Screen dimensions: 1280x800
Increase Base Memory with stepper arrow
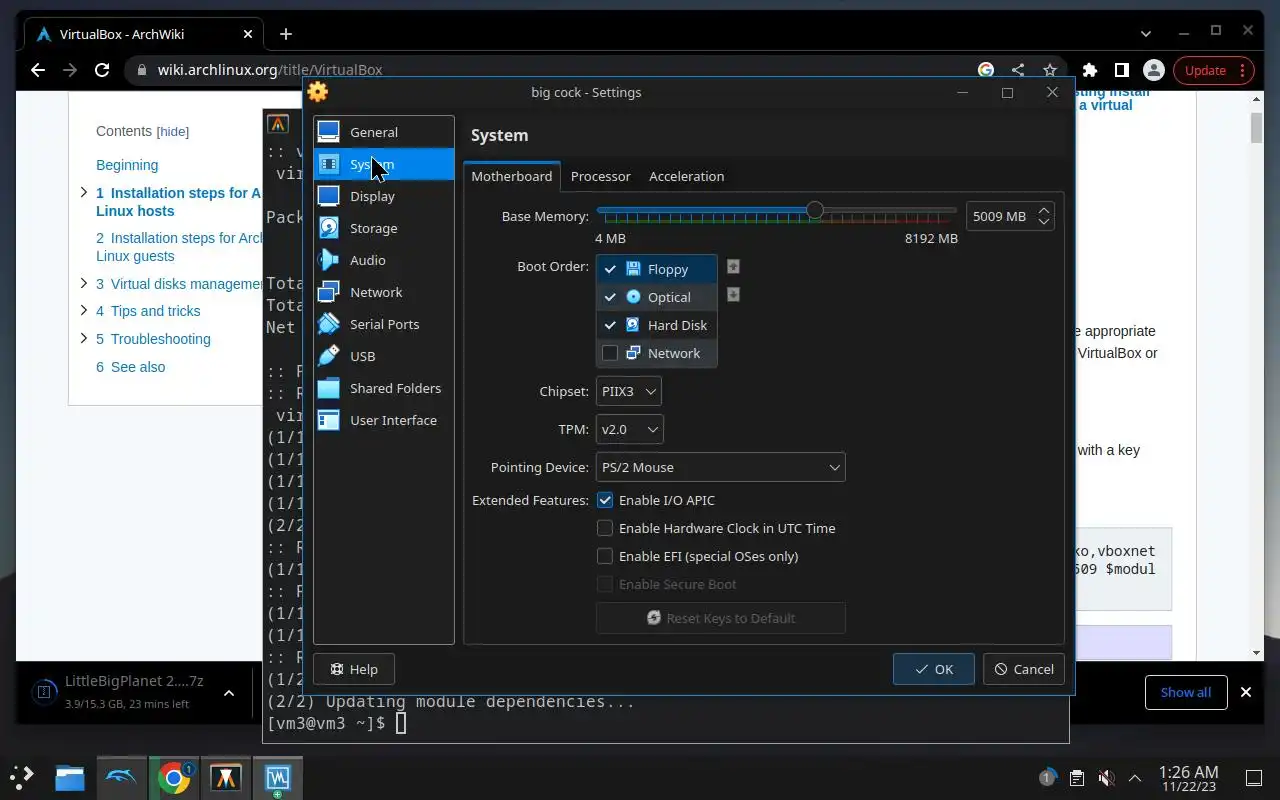pyautogui.click(x=1044, y=210)
